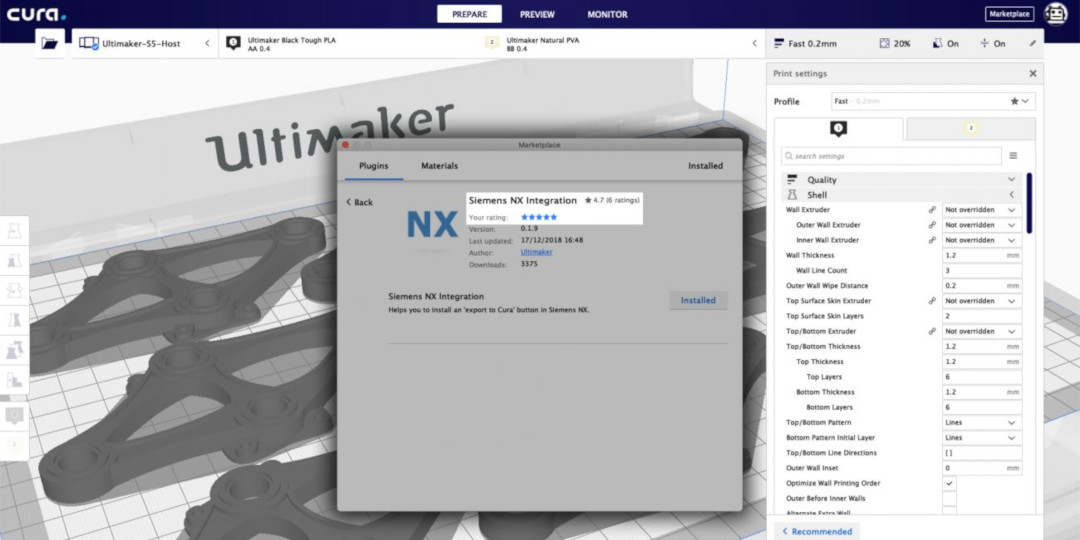Click the support On icon

937,43
